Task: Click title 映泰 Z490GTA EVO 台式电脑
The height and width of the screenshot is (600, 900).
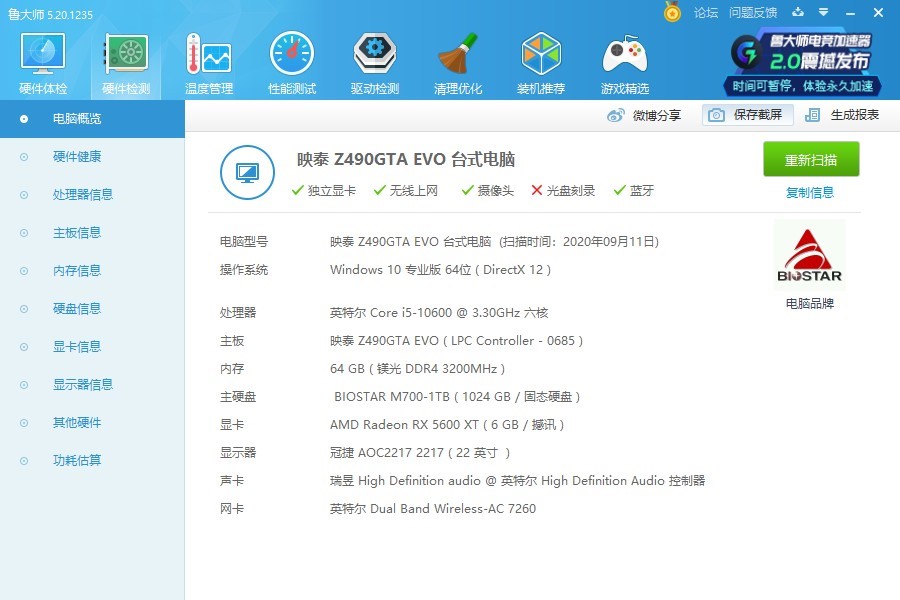Action: click(406, 159)
